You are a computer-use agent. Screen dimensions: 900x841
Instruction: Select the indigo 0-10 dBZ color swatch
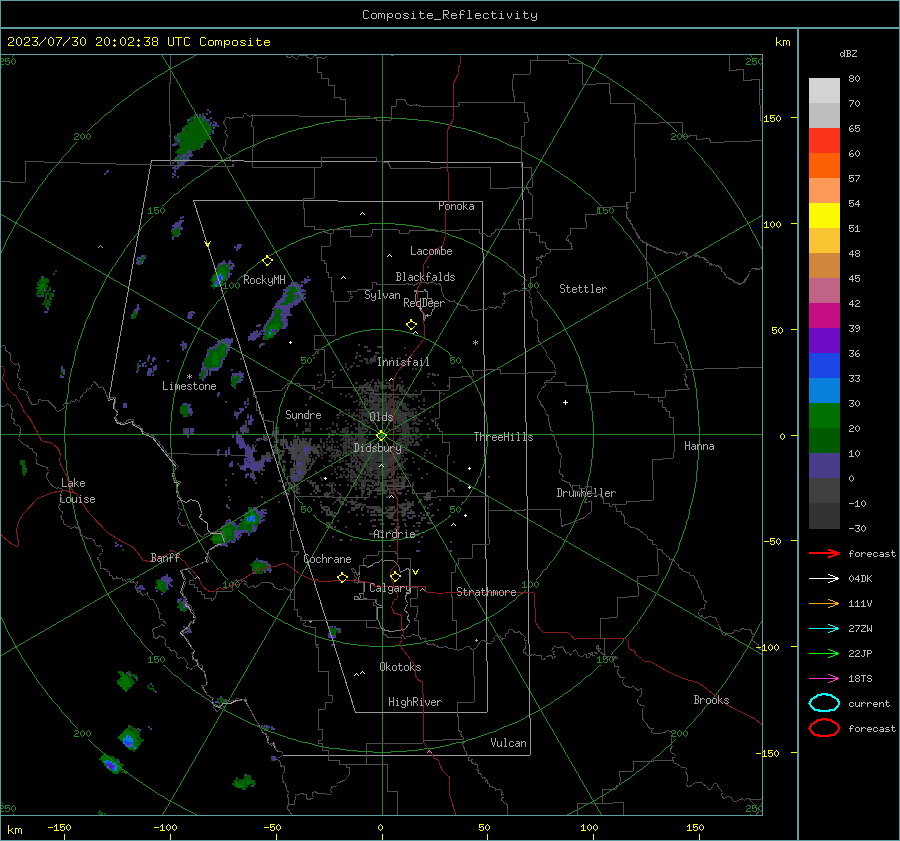coord(824,465)
